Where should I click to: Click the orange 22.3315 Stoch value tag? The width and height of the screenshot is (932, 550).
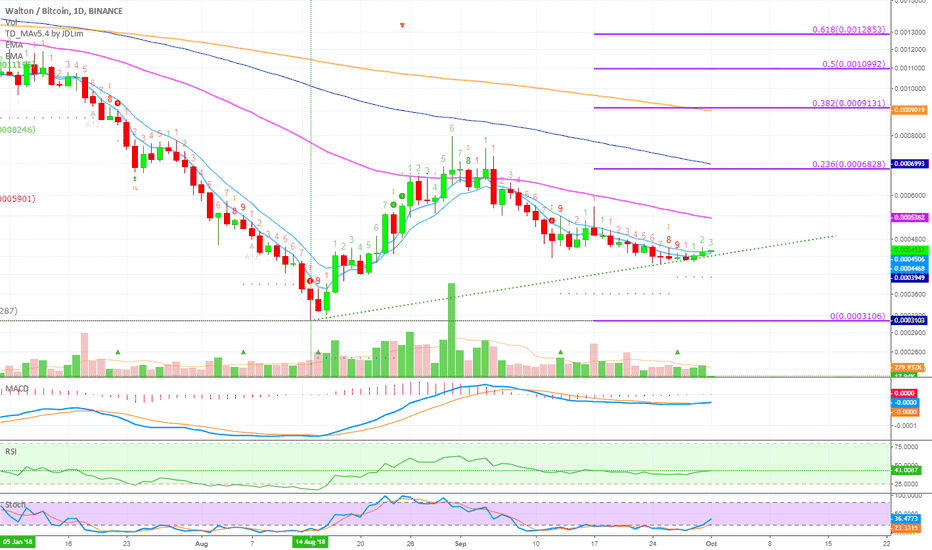click(x=907, y=528)
